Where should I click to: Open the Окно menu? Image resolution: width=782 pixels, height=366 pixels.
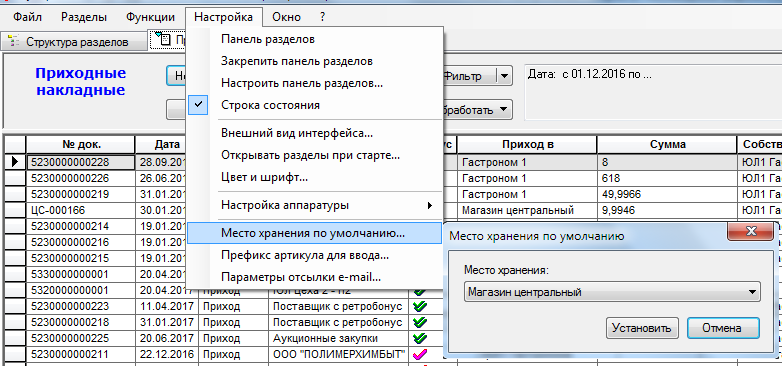[286, 17]
